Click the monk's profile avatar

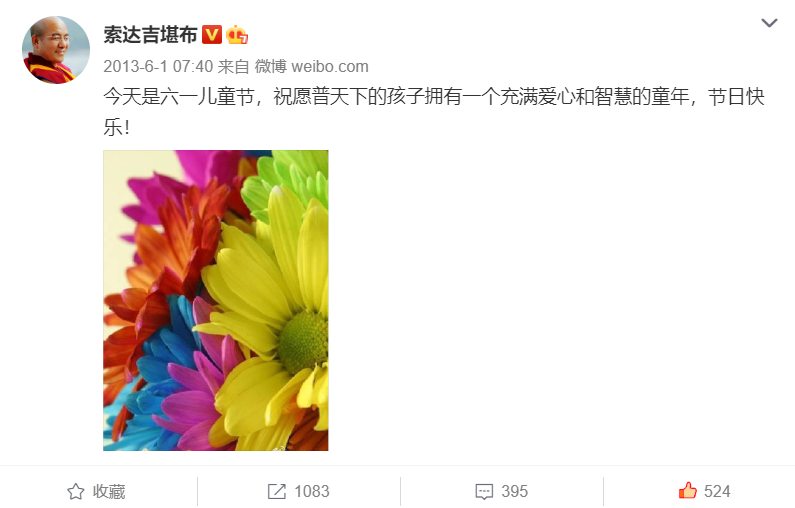(56, 50)
